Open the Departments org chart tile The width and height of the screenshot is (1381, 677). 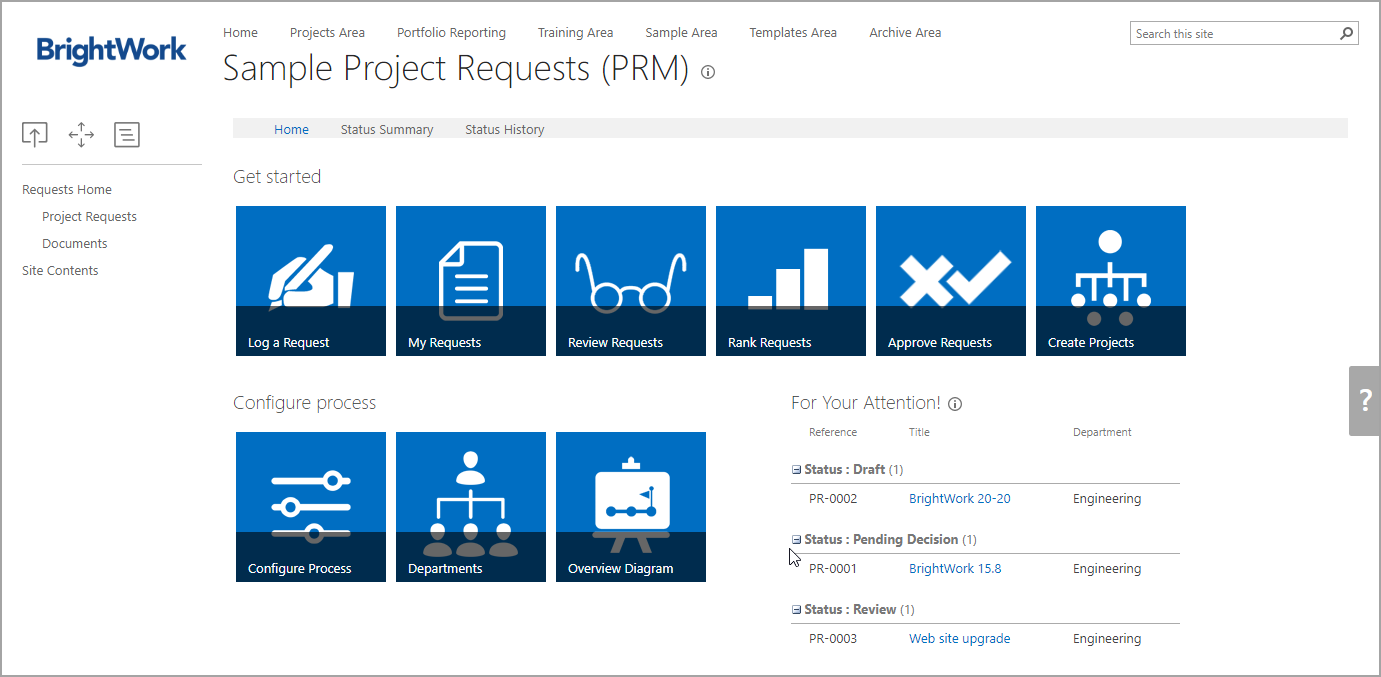pyautogui.click(x=470, y=507)
